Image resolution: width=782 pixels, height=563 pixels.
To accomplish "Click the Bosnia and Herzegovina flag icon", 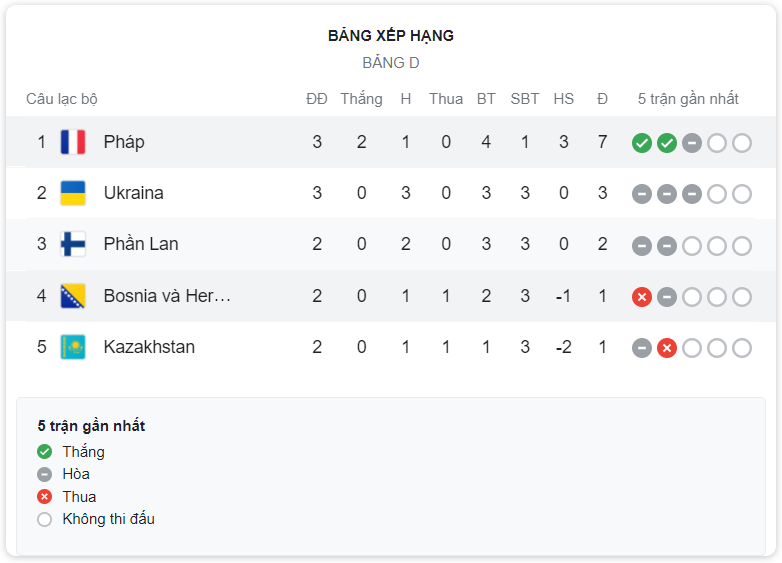I will pos(73,296).
